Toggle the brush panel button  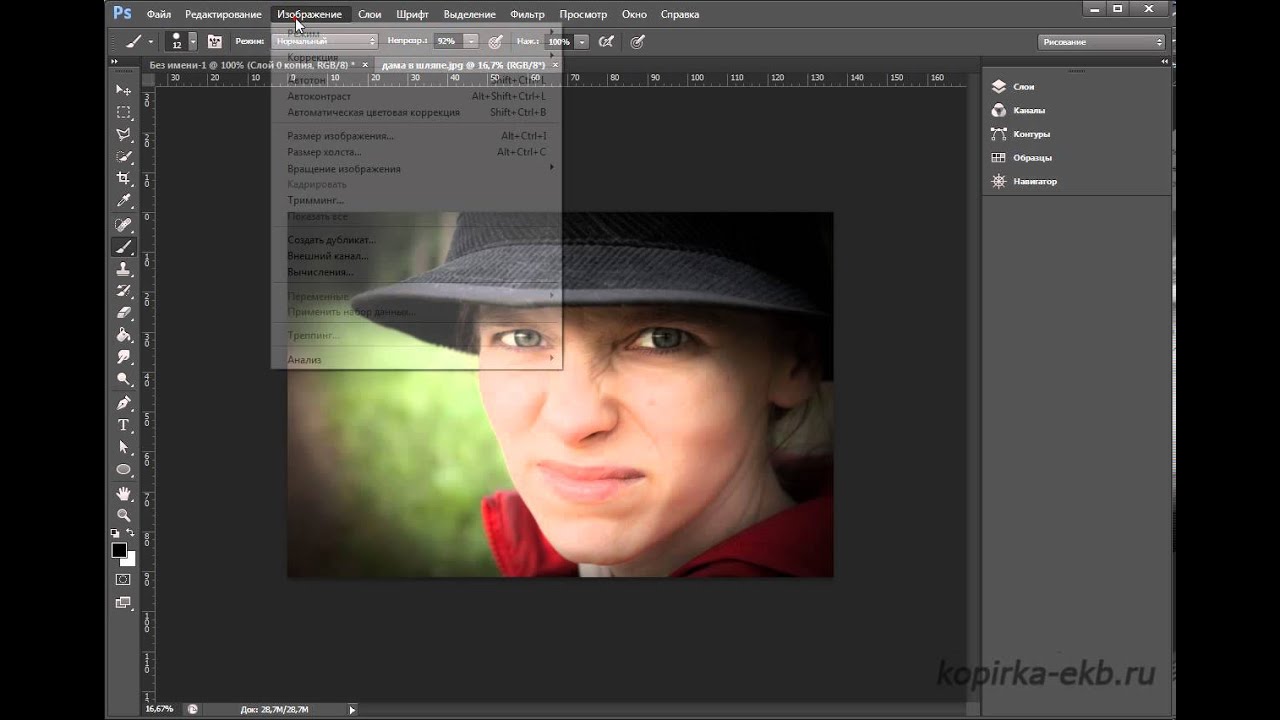click(x=214, y=42)
